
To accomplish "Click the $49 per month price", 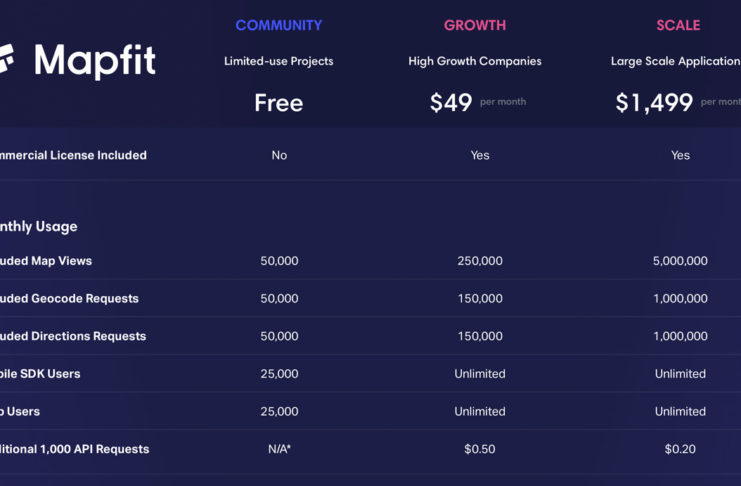I will click(x=478, y=102).
